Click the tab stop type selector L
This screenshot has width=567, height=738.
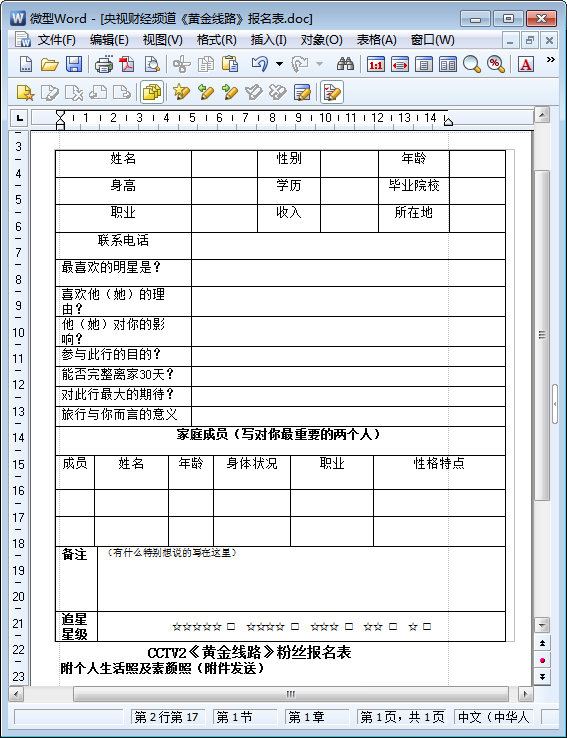[x=20, y=118]
